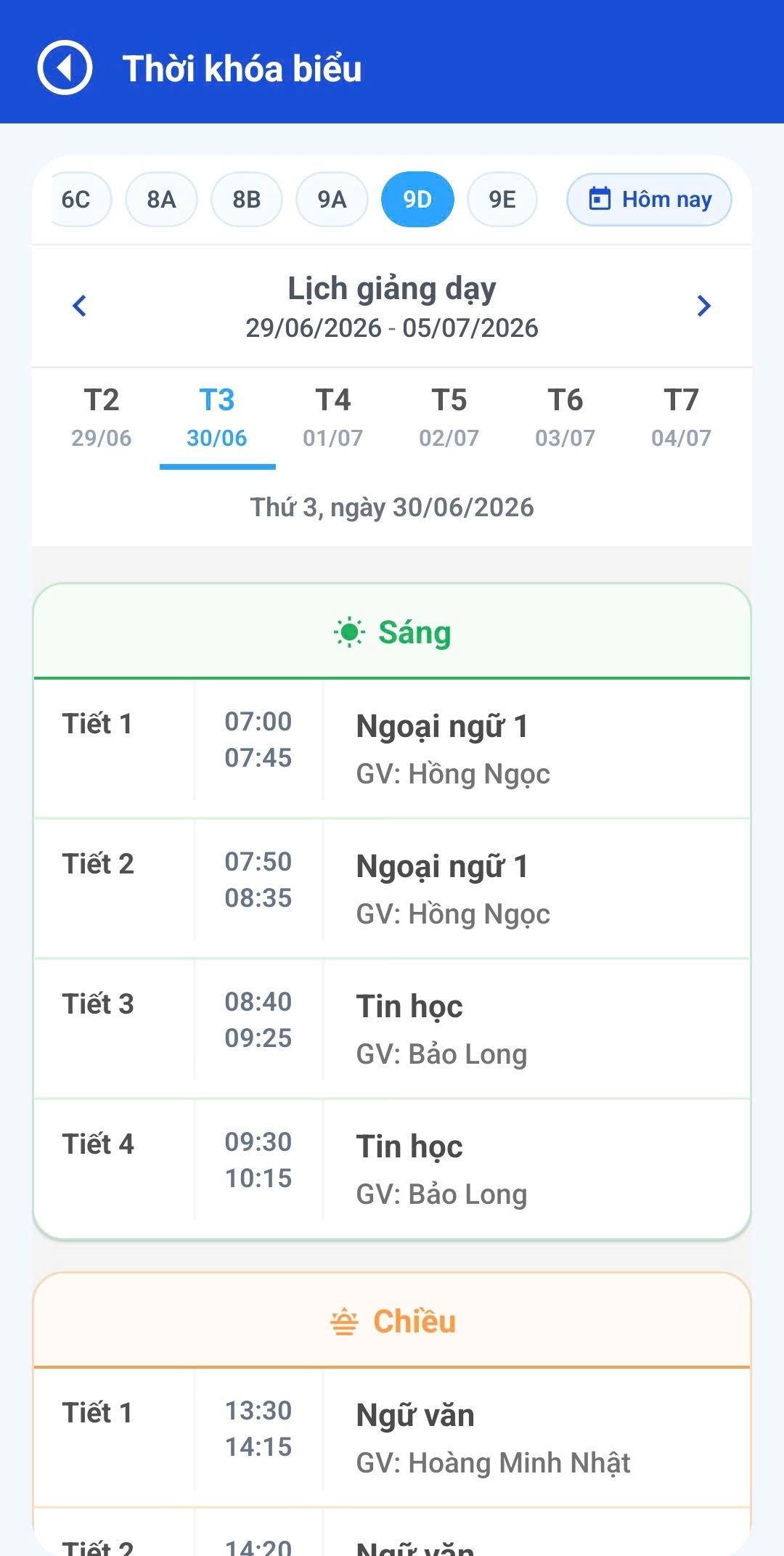Switch to T4 01/07 day tab
This screenshot has width=784, height=1556.
(x=333, y=418)
